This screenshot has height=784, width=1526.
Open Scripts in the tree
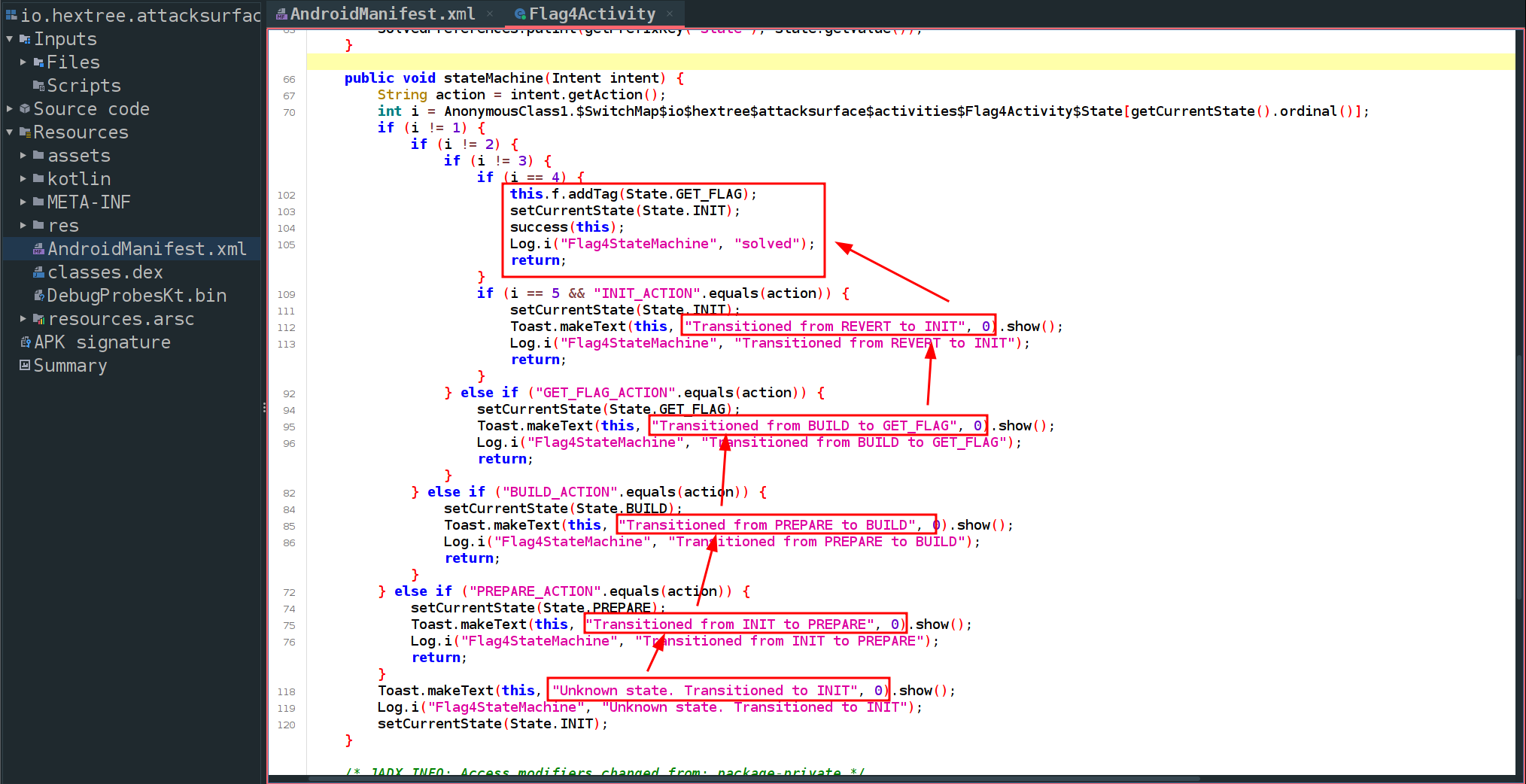[84, 86]
